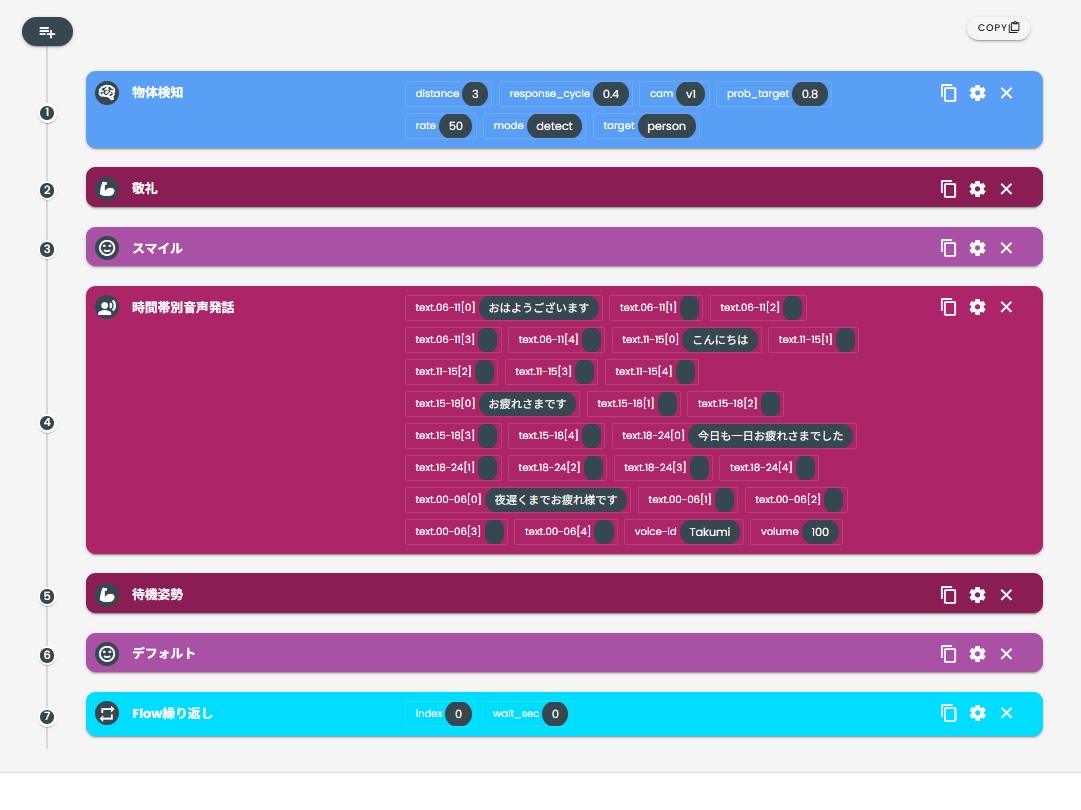Viewport: 1081px width, 810px height.
Task: Click the speech icon on 時間帯別音声発話 block
Action: tap(107, 307)
